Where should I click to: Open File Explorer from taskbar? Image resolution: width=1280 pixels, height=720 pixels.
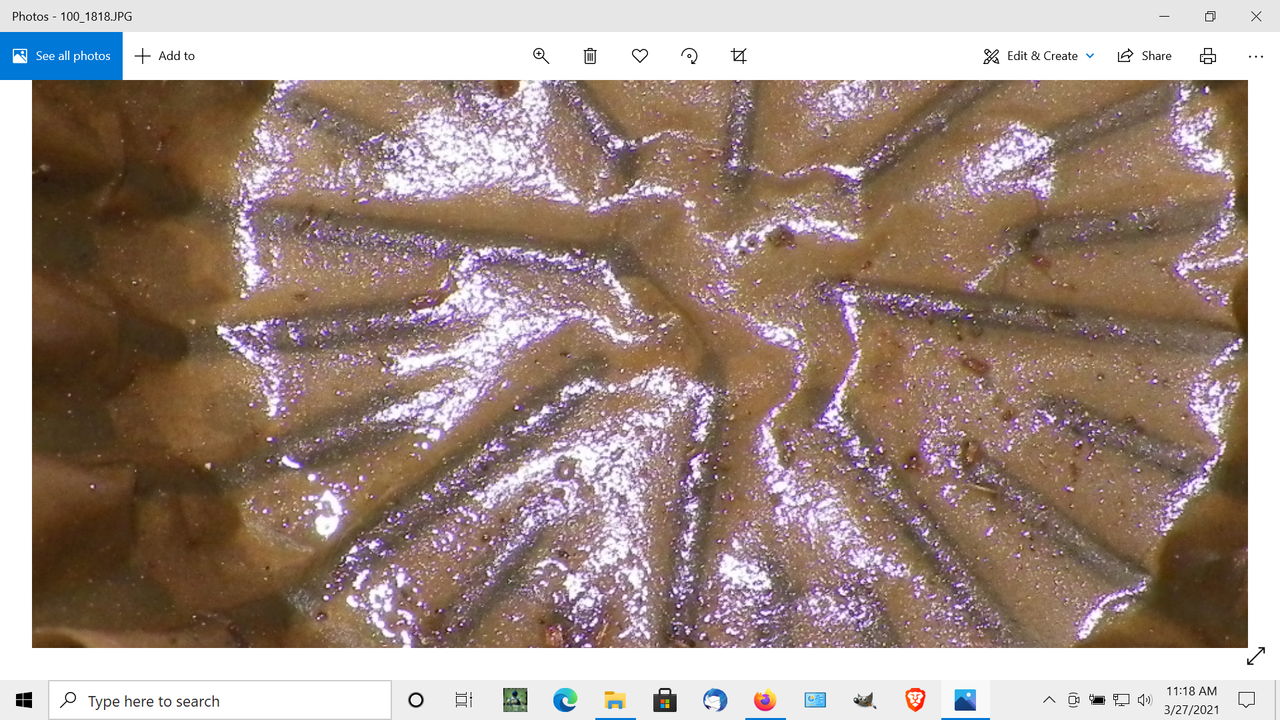coord(615,700)
